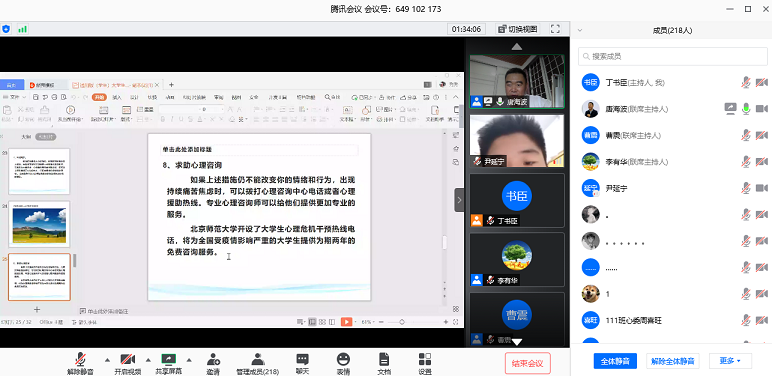772x376 pixels.
Task: Select slide 24 landscape thumbnail
Action: (x=39, y=224)
